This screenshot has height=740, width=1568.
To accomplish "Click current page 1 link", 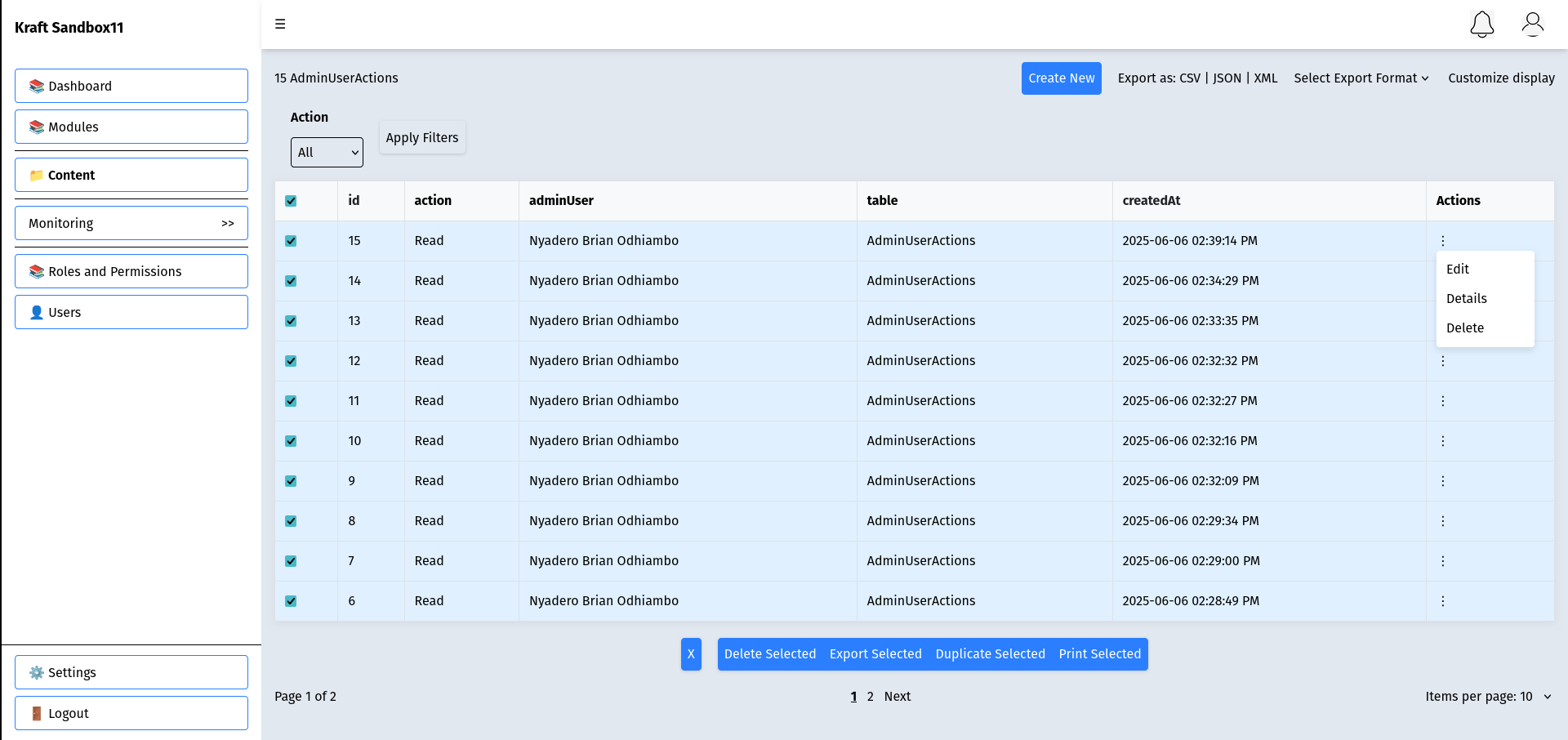I will 853,696.
